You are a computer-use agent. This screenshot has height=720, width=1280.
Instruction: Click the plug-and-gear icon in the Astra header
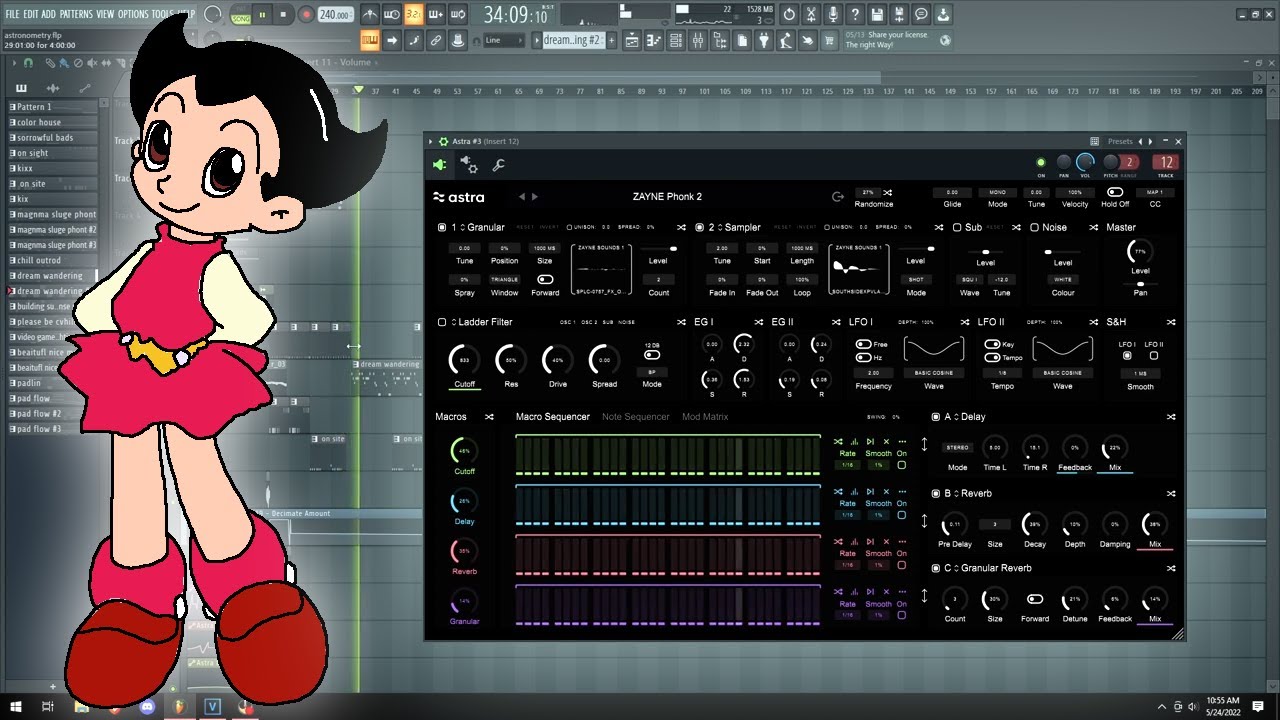(x=468, y=165)
